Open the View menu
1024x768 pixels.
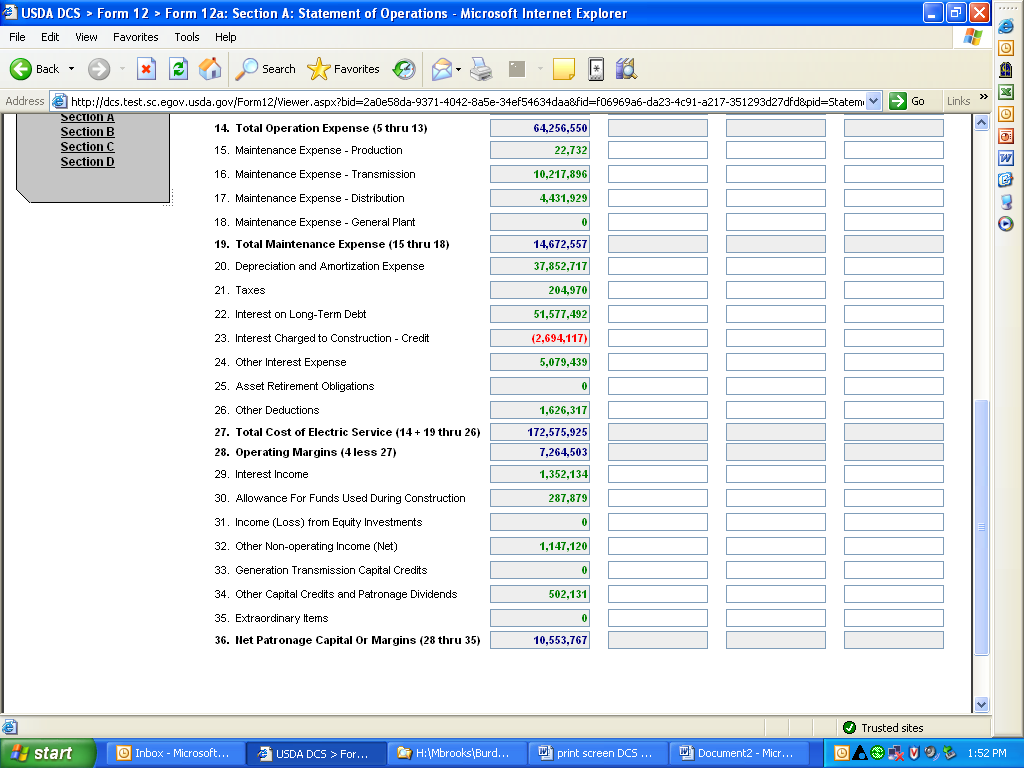[x=87, y=37]
